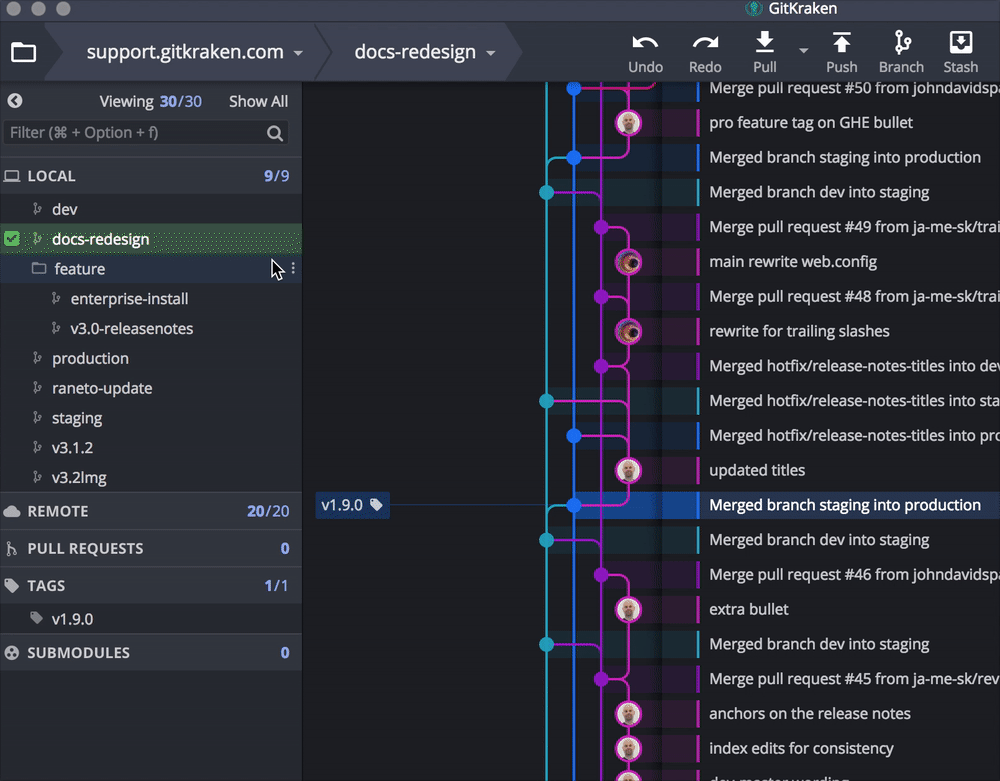Open the Pull options dropdown arrow
The height and width of the screenshot is (781, 1000).
[804, 50]
